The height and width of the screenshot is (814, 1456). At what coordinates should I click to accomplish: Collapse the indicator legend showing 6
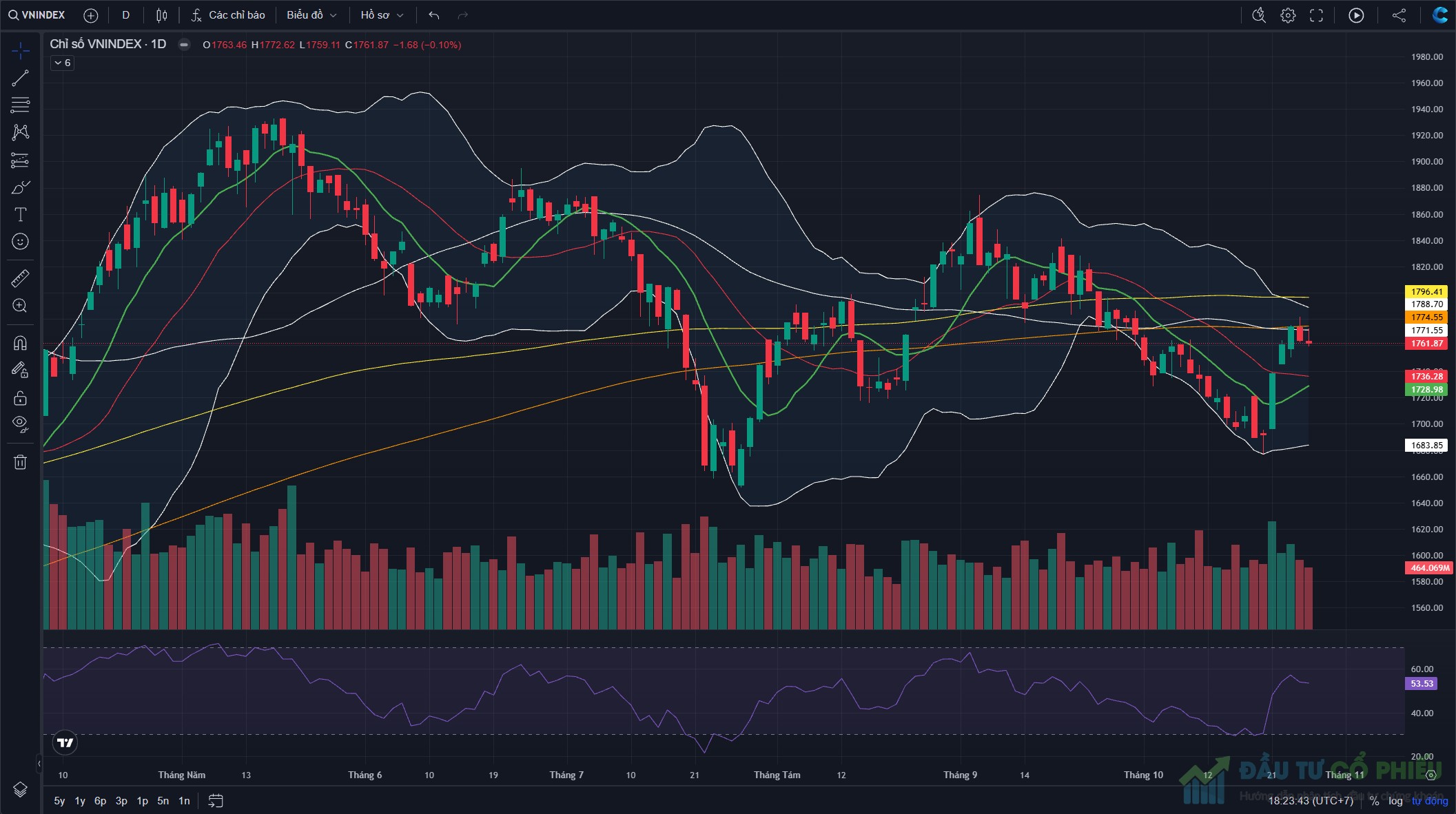(62, 63)
